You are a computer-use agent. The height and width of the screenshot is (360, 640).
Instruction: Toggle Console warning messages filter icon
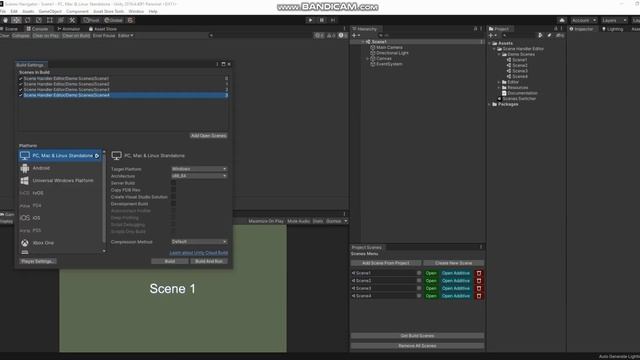331,36
